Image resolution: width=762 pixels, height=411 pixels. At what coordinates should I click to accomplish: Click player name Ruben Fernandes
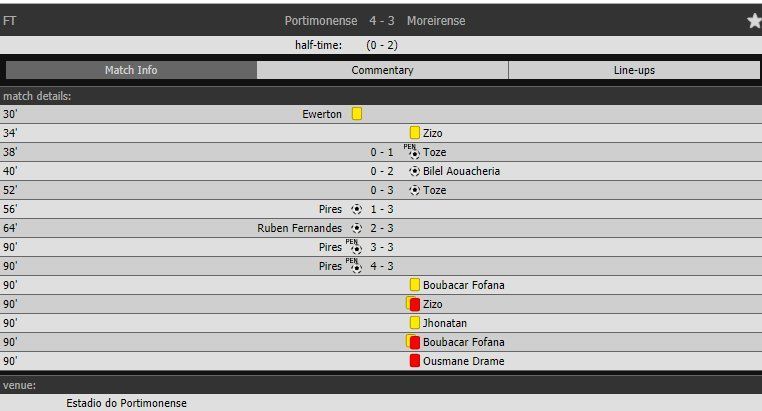coord(300,228)
